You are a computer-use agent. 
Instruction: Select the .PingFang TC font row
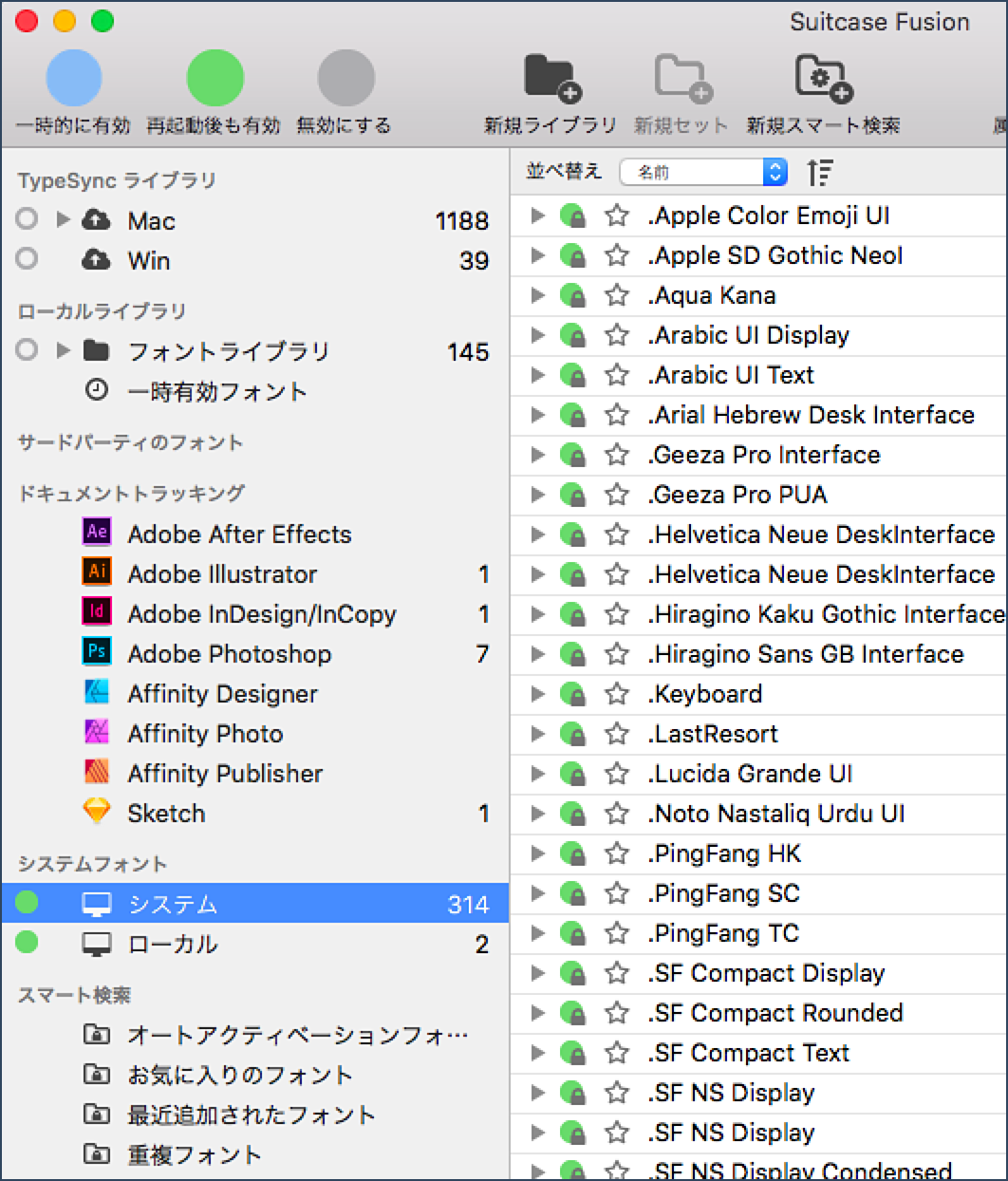(759, 933)
